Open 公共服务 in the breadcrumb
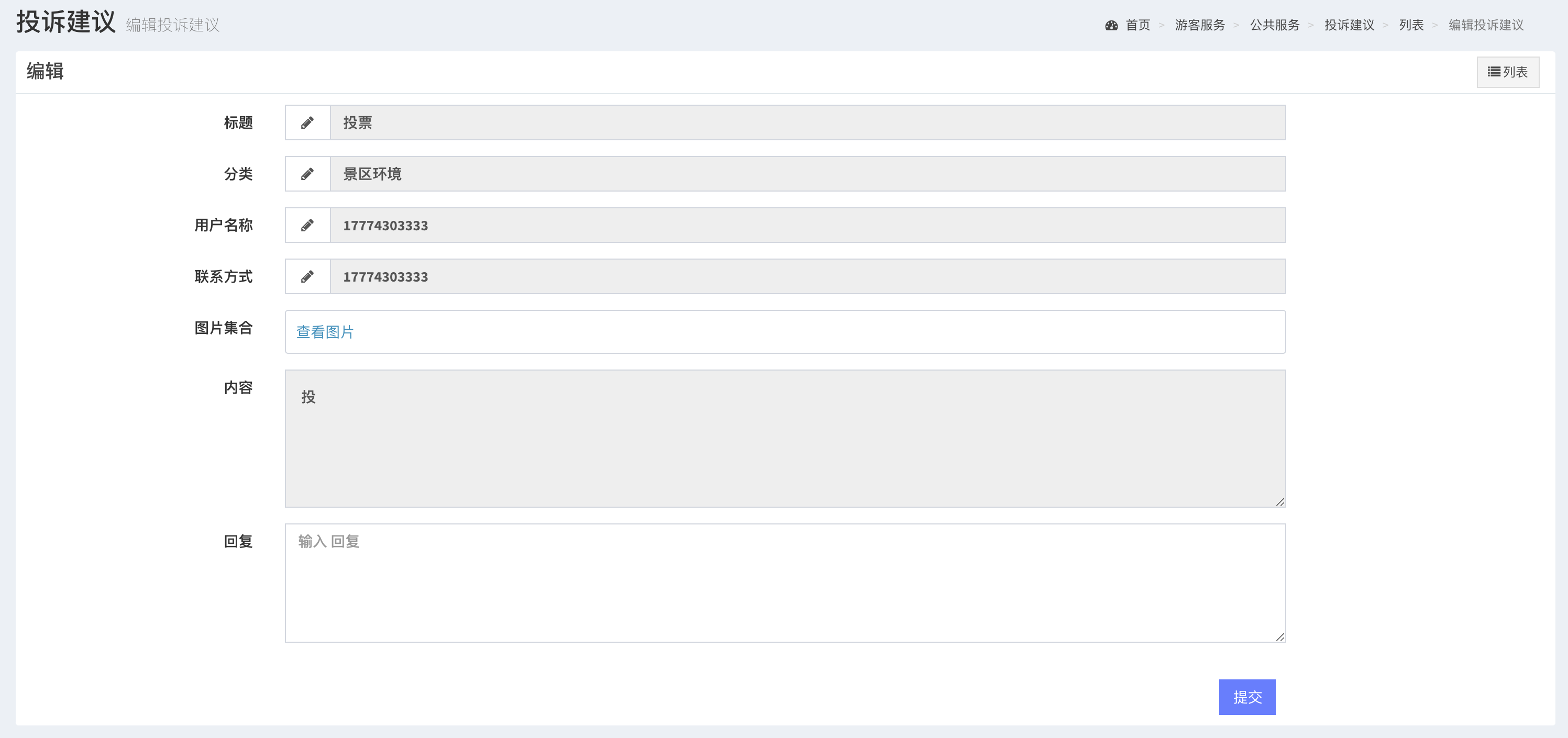Viewport: 1568px width, 738px height. coord(1275,25)
